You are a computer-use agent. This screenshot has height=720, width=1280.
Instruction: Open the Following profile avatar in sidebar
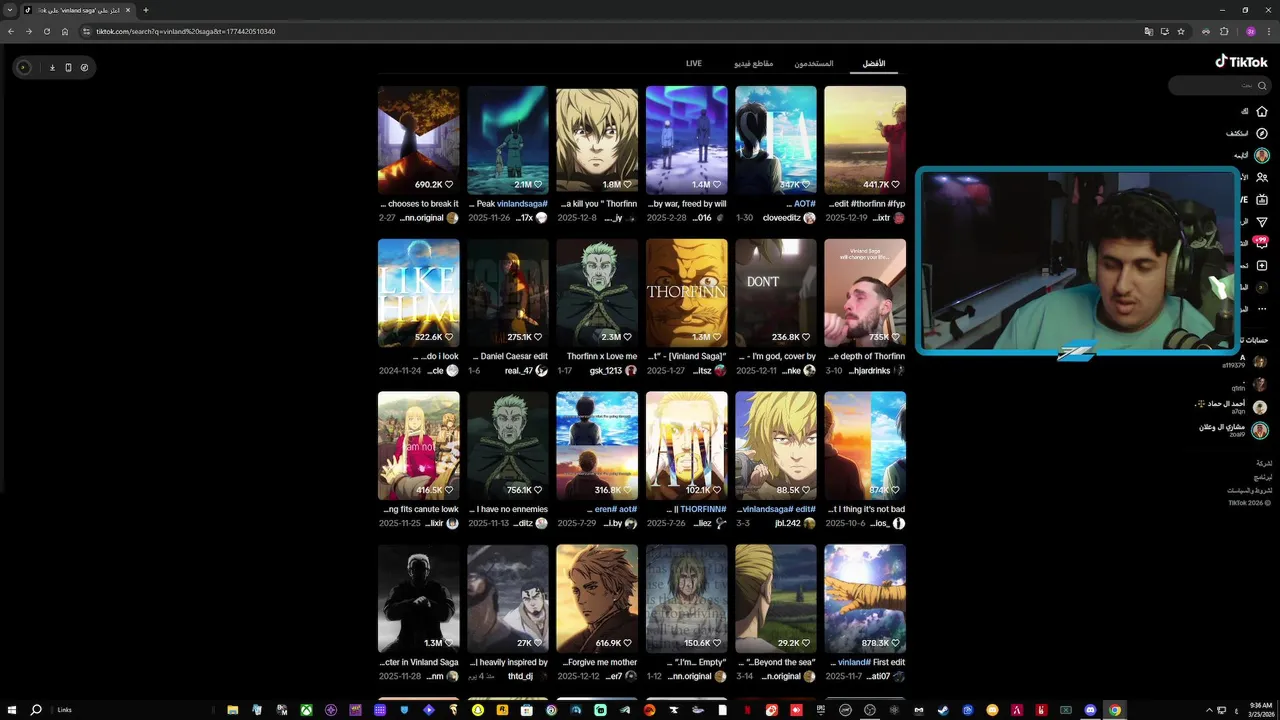tap(1262, 155)
